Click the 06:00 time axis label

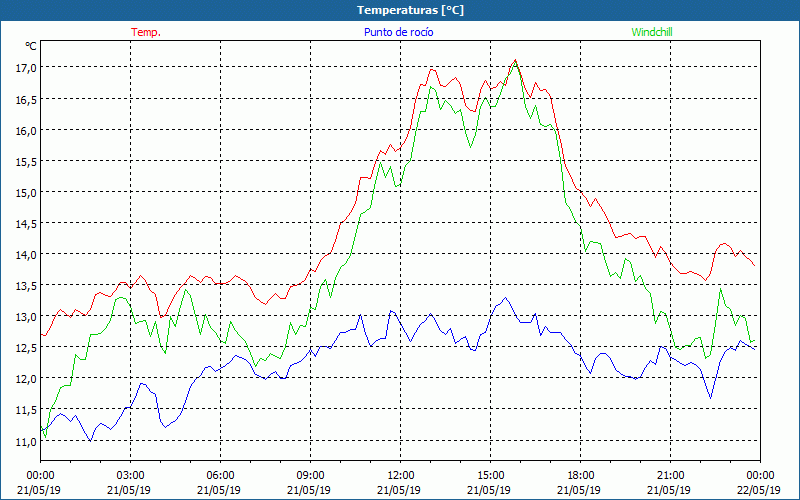pyautogui.click(x=220, y=476)
